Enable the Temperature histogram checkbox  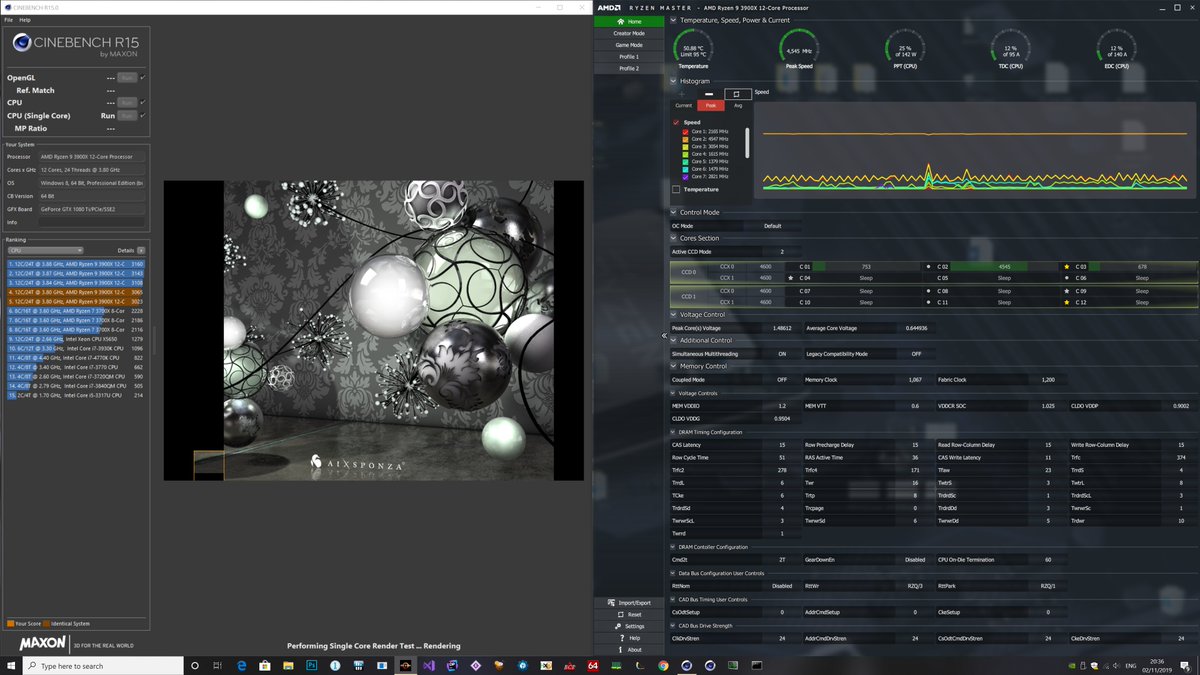[x=677, y=189]
